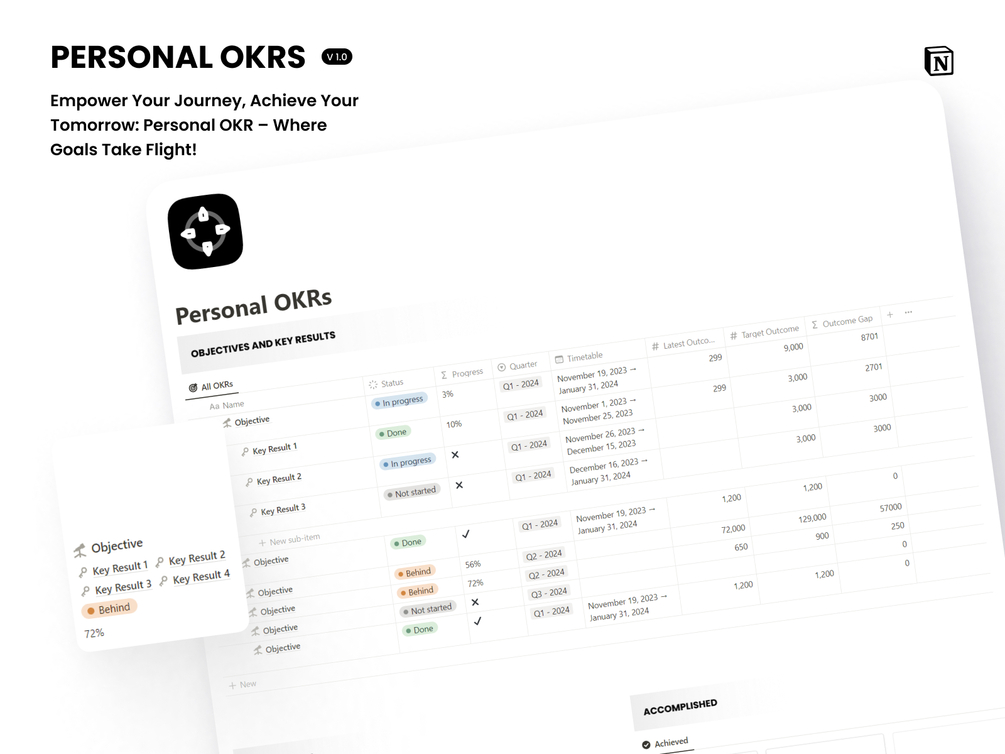Click the Behind status beside 56%
This screenshot has width=1005, height=754.
[415, 572]
